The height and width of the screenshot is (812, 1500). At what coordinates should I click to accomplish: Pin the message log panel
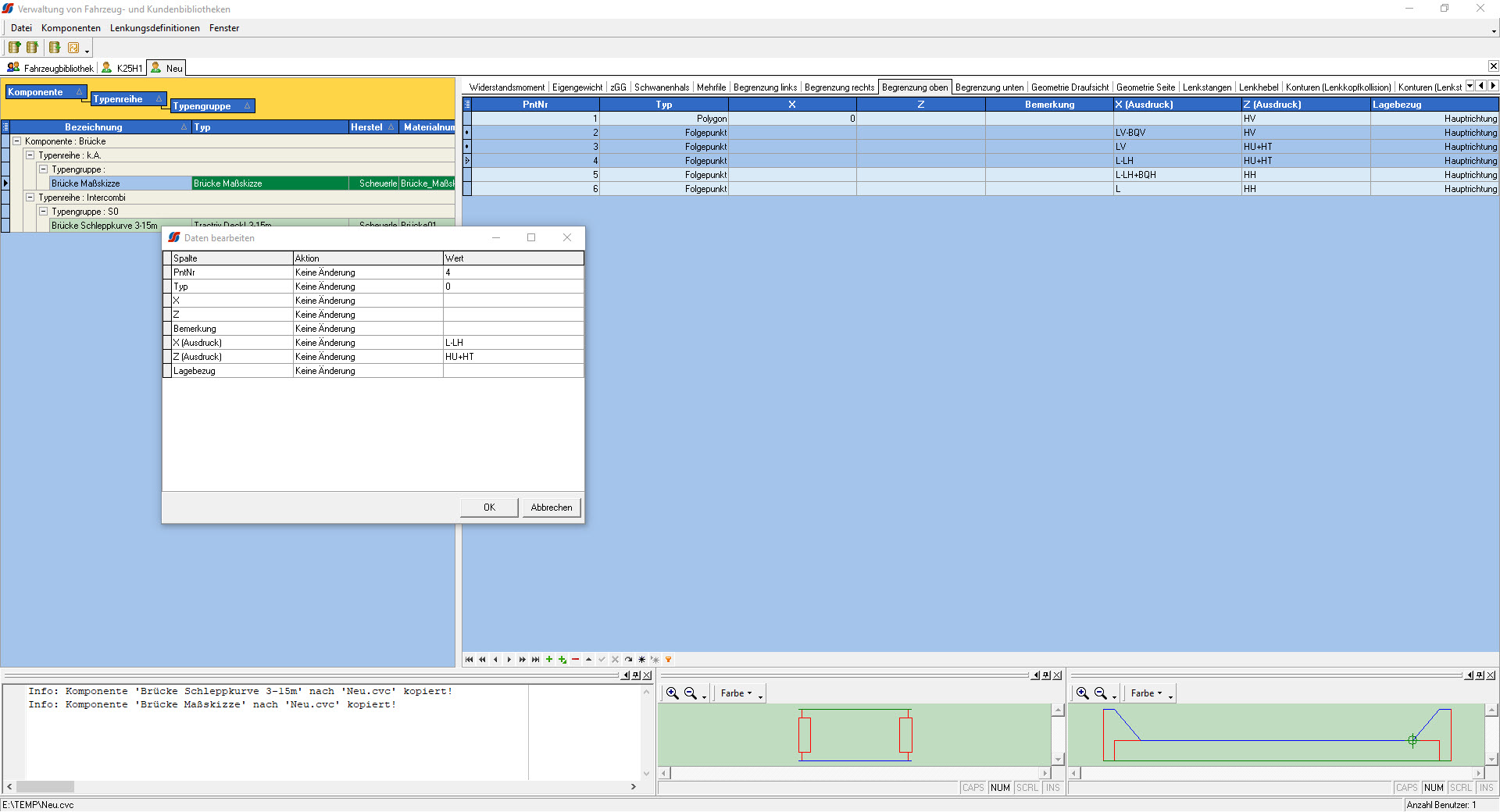click(636, 675)
